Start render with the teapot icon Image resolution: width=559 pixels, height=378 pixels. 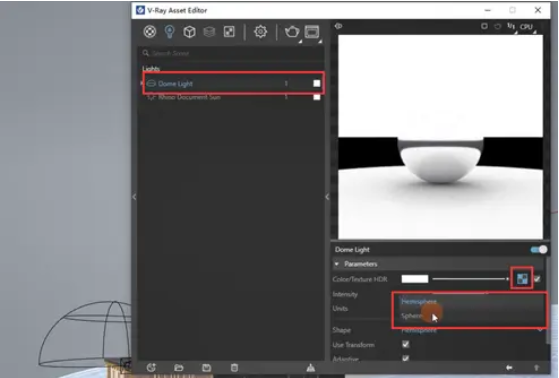point(292,32)
